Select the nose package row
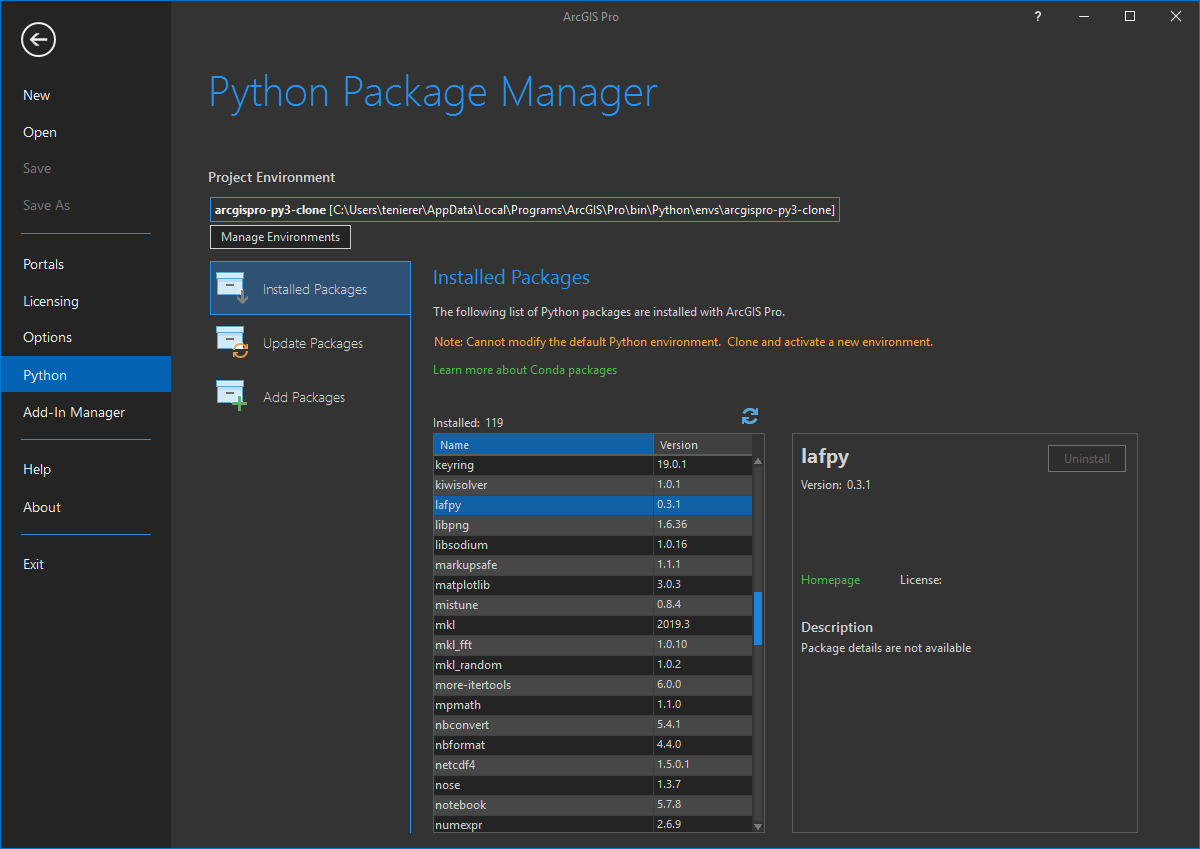The height and width of the screenshot is (849, 1200). tap(593, 785)
